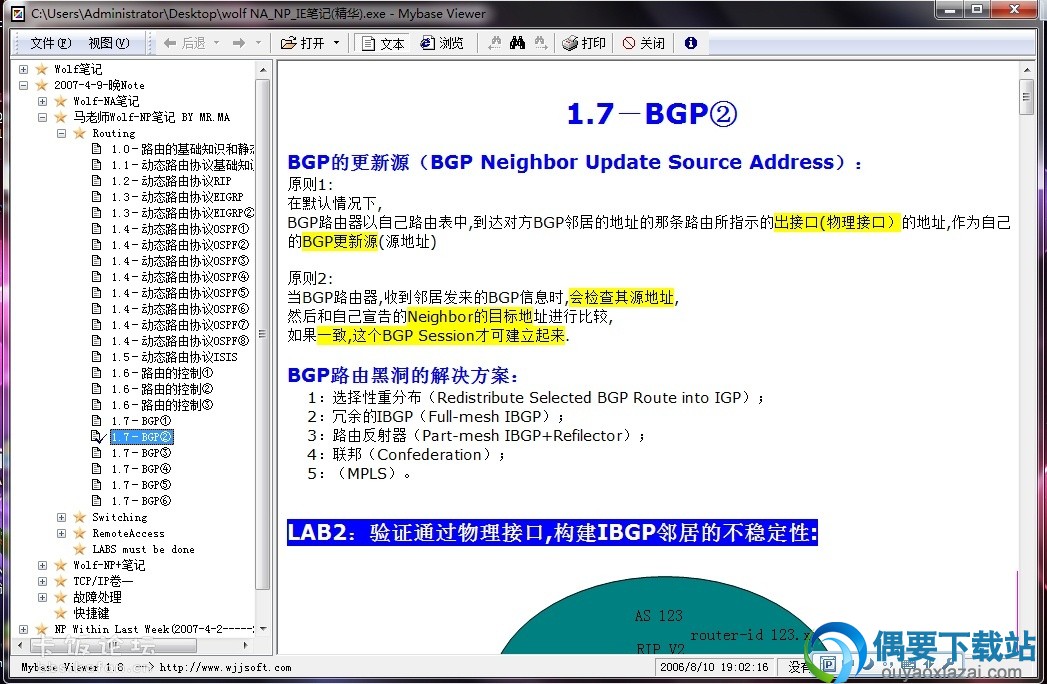Screen dimensions: 1047x684
Task: Click the back arrow (后退)
Action: click(x=184, y=43)
